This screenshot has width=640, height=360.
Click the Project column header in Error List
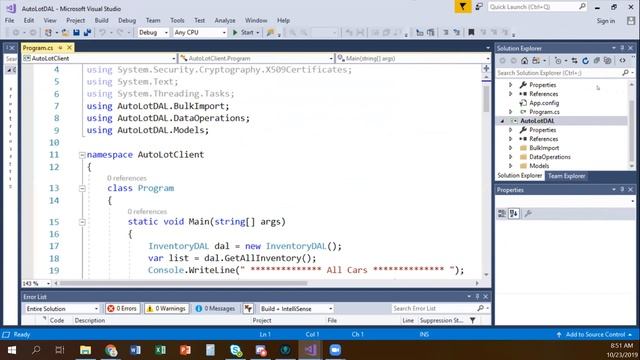[x=262, y=320]
